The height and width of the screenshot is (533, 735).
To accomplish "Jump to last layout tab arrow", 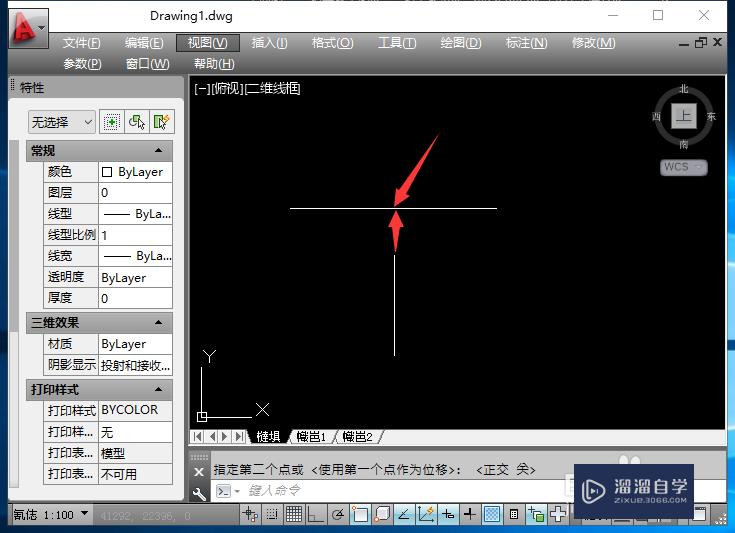I will (240, 437).
